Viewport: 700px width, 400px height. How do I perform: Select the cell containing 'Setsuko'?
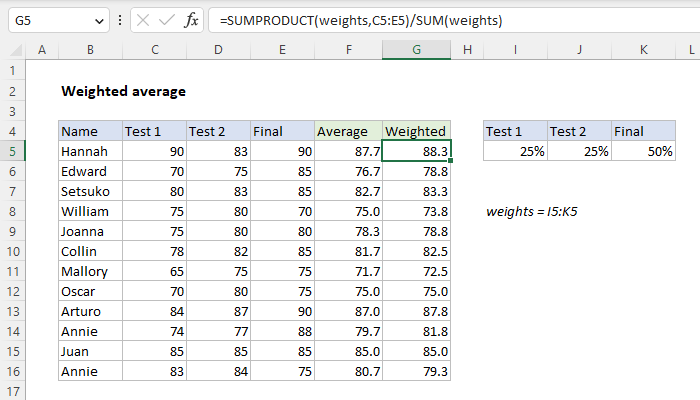[x=90, y=191]
